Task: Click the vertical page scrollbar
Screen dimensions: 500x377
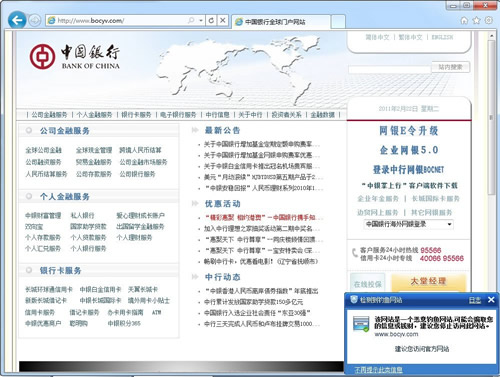Action: (491, 117)
